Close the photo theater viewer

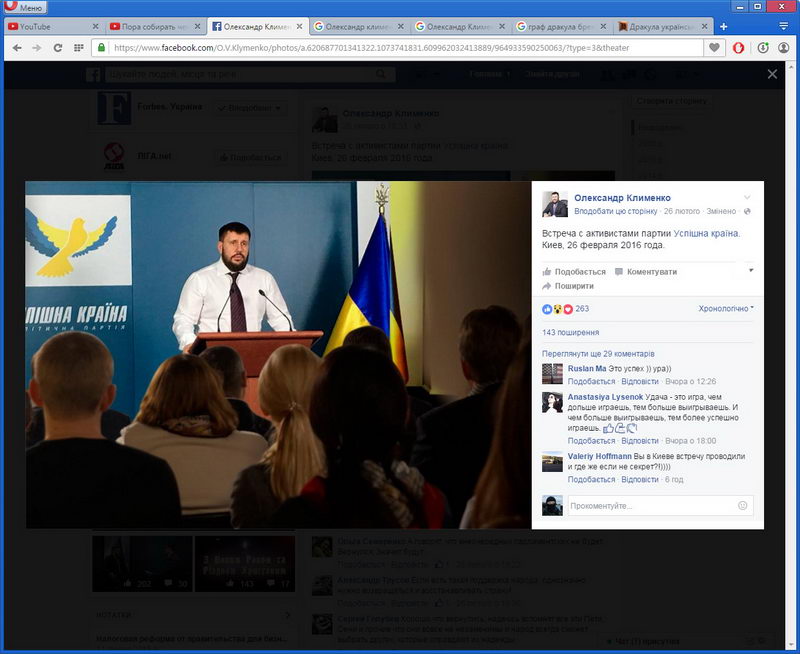pyautogui.click(x=772, y=74)
